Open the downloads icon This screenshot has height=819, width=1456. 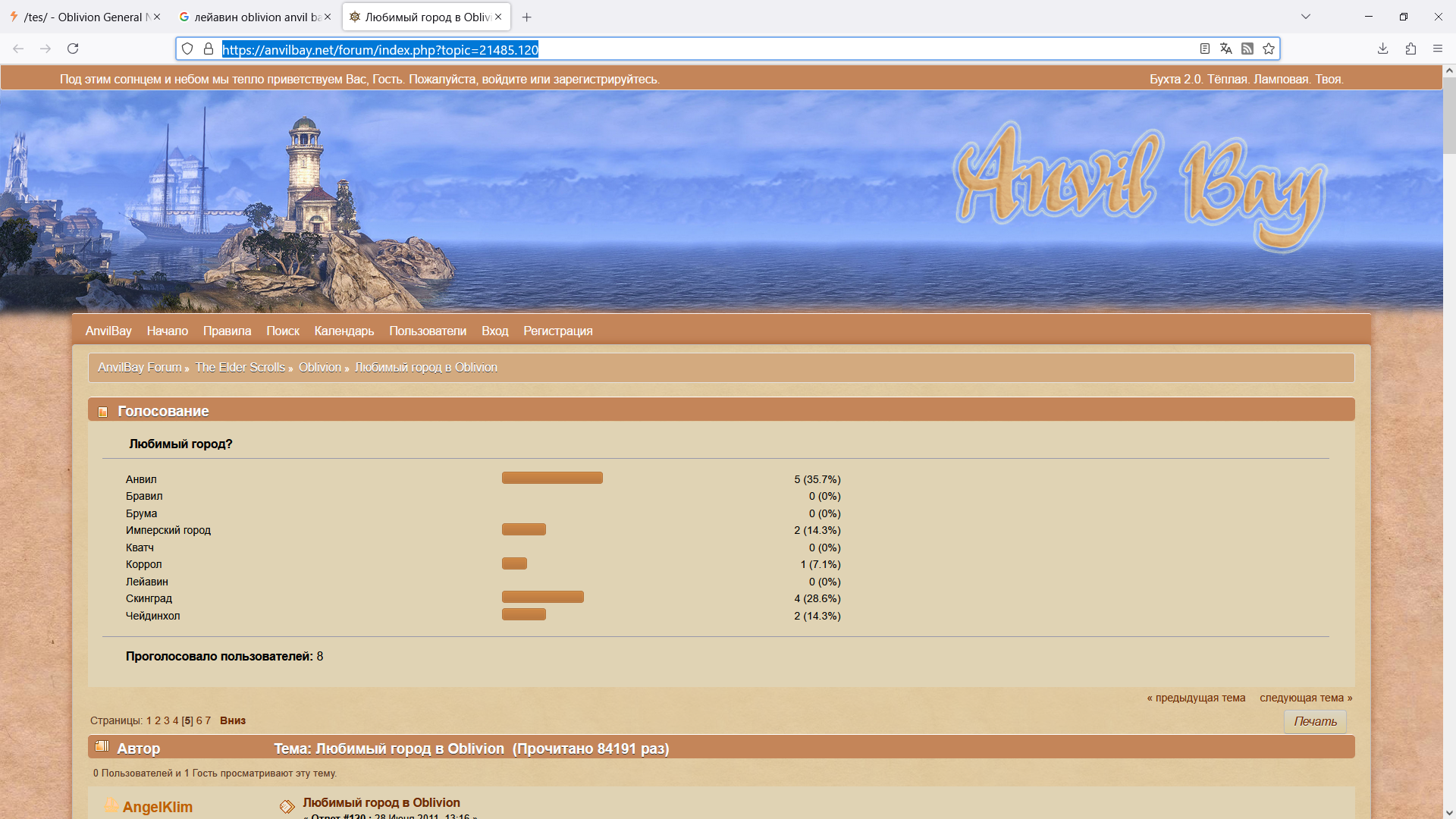click(1382, 49)
